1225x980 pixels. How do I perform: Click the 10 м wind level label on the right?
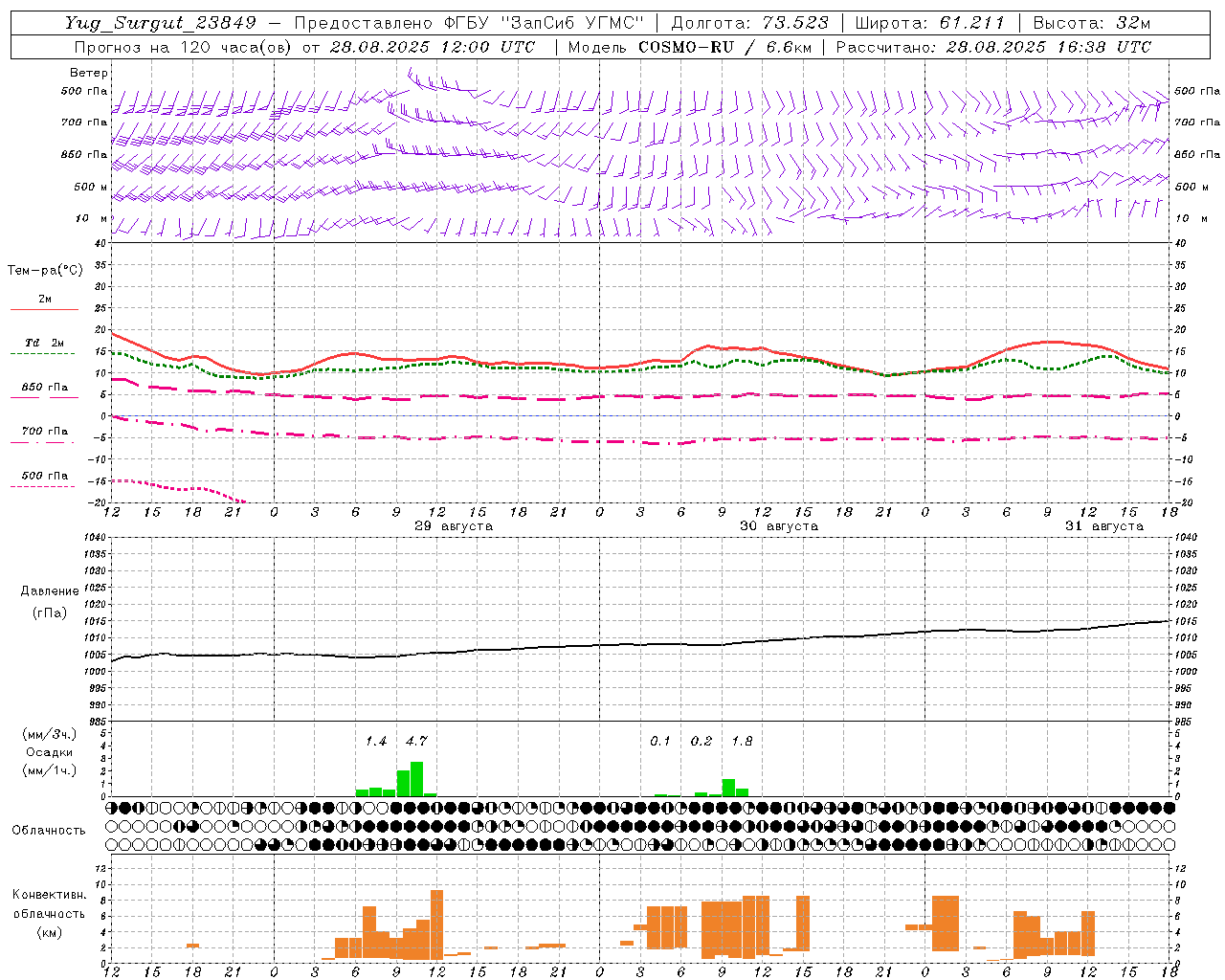pyautogui.click(x=1192, y=218)
